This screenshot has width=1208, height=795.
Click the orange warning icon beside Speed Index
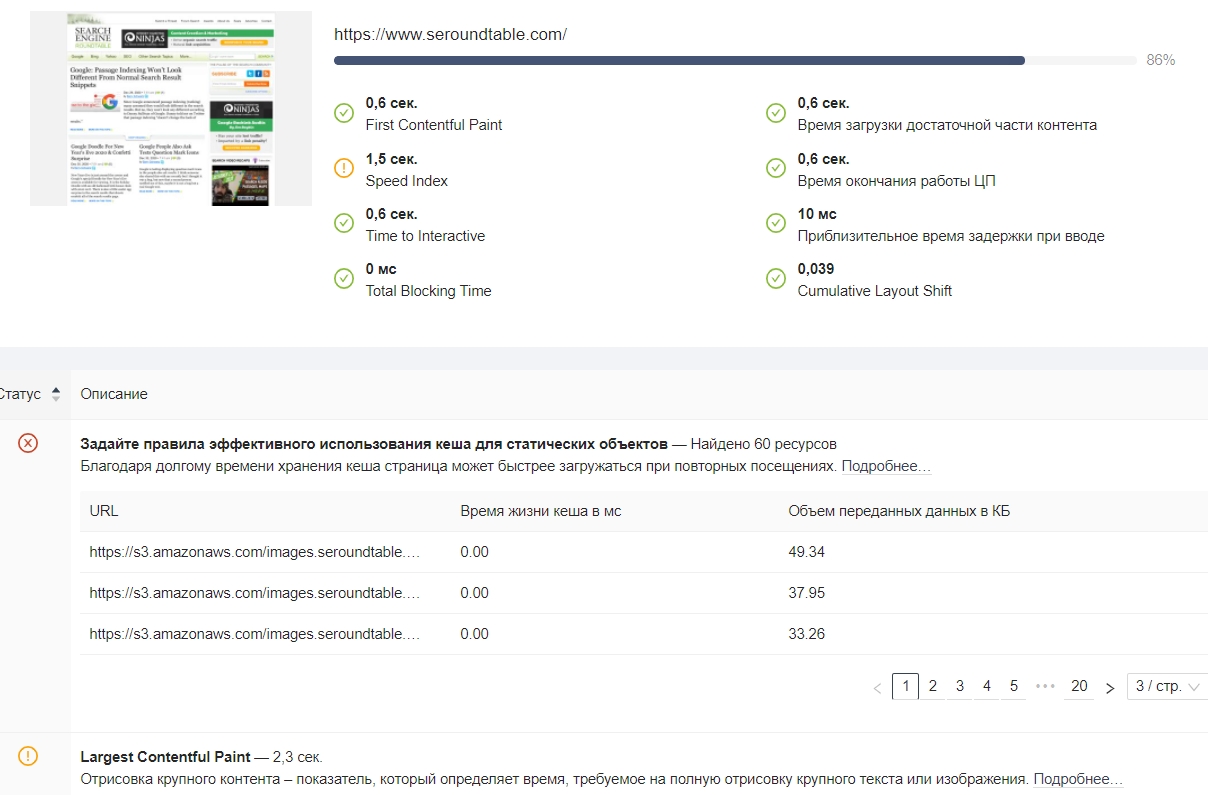click(344, 169)
